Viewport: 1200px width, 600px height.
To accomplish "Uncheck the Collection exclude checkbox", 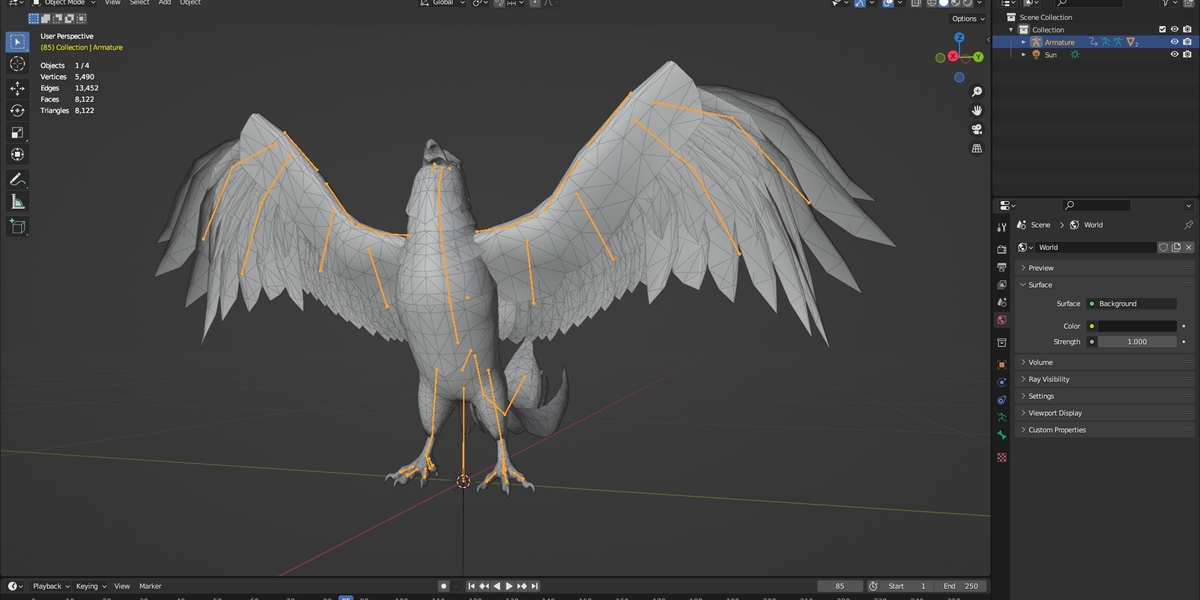I will coord(1162,29).
